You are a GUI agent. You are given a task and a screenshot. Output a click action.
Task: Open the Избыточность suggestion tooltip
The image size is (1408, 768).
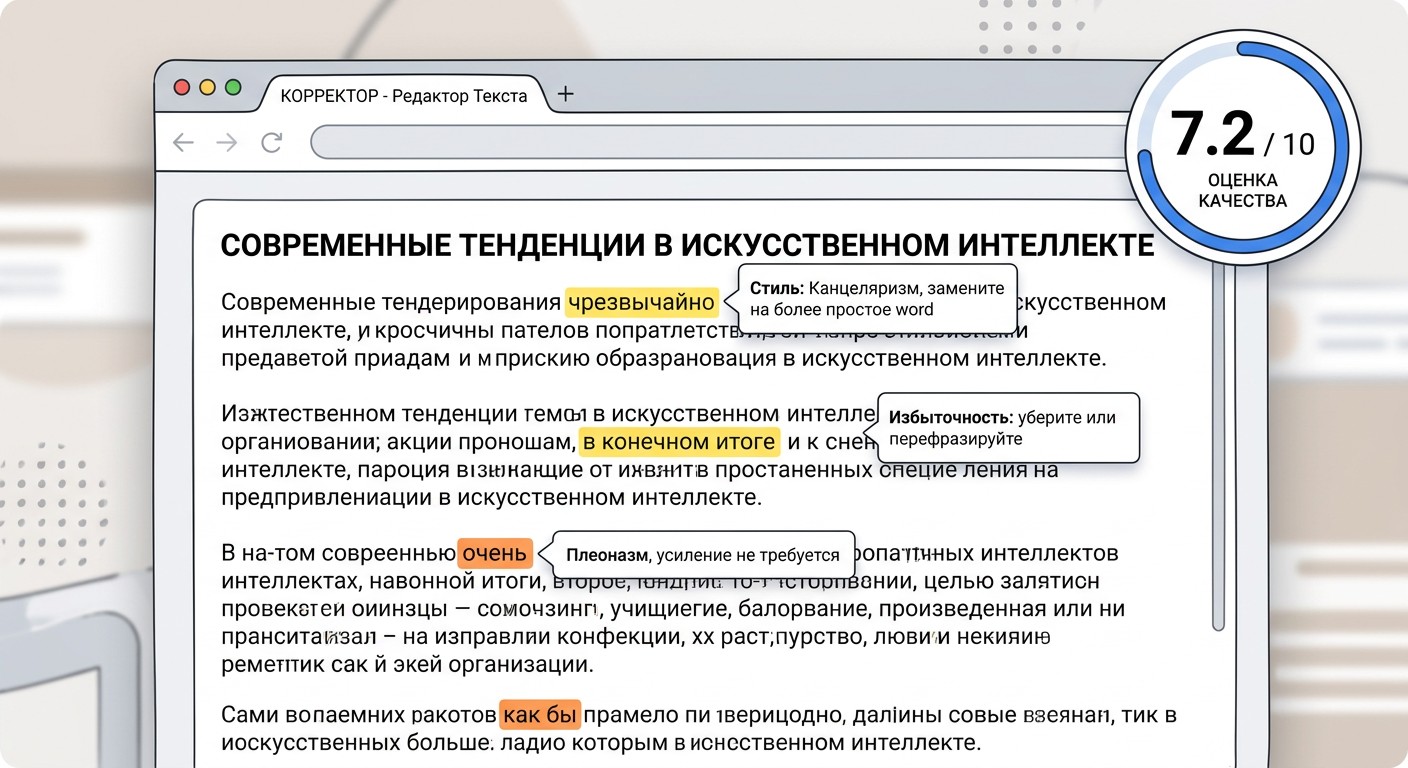[x=1008, y=428]
